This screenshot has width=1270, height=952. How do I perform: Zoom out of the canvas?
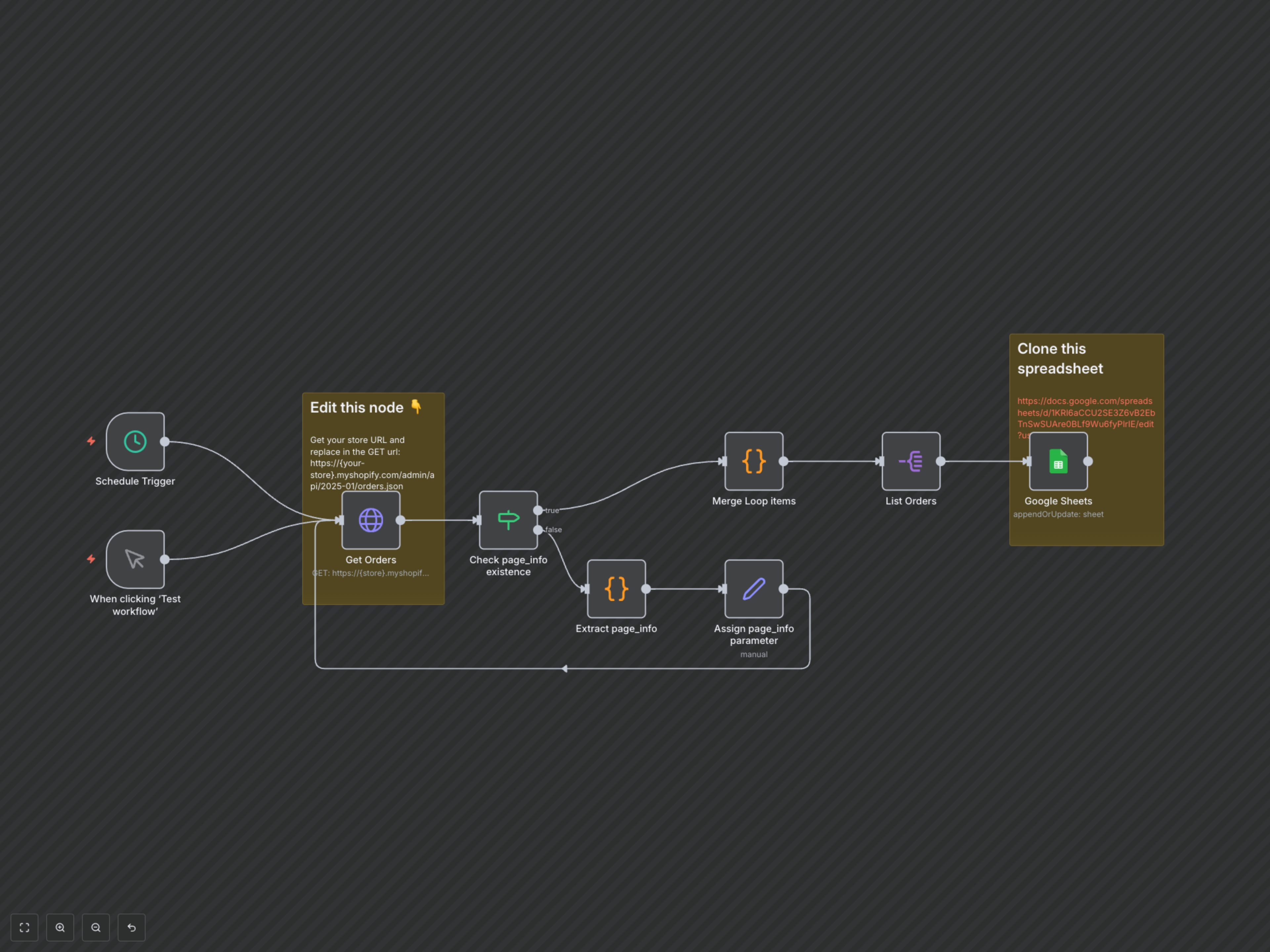coord(96,927)
